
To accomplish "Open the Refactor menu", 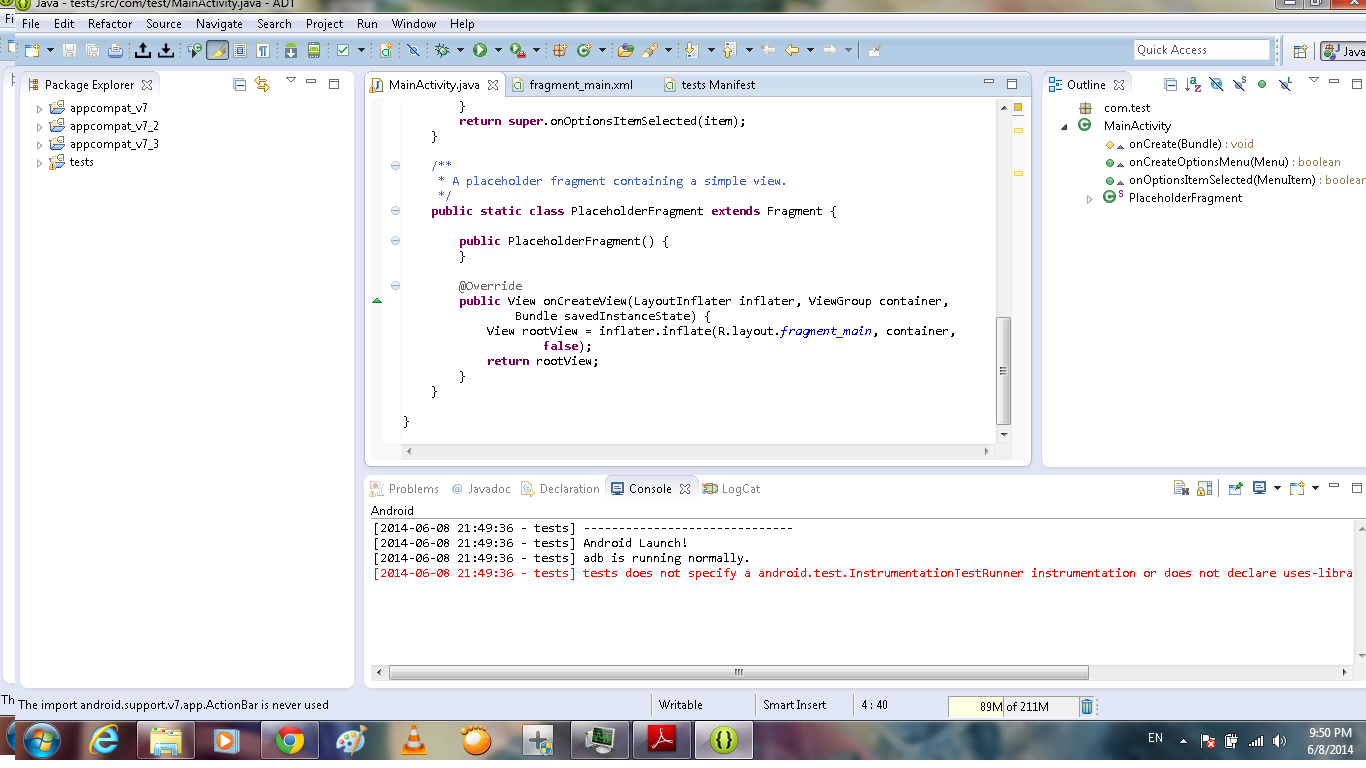I will point(110,23).
